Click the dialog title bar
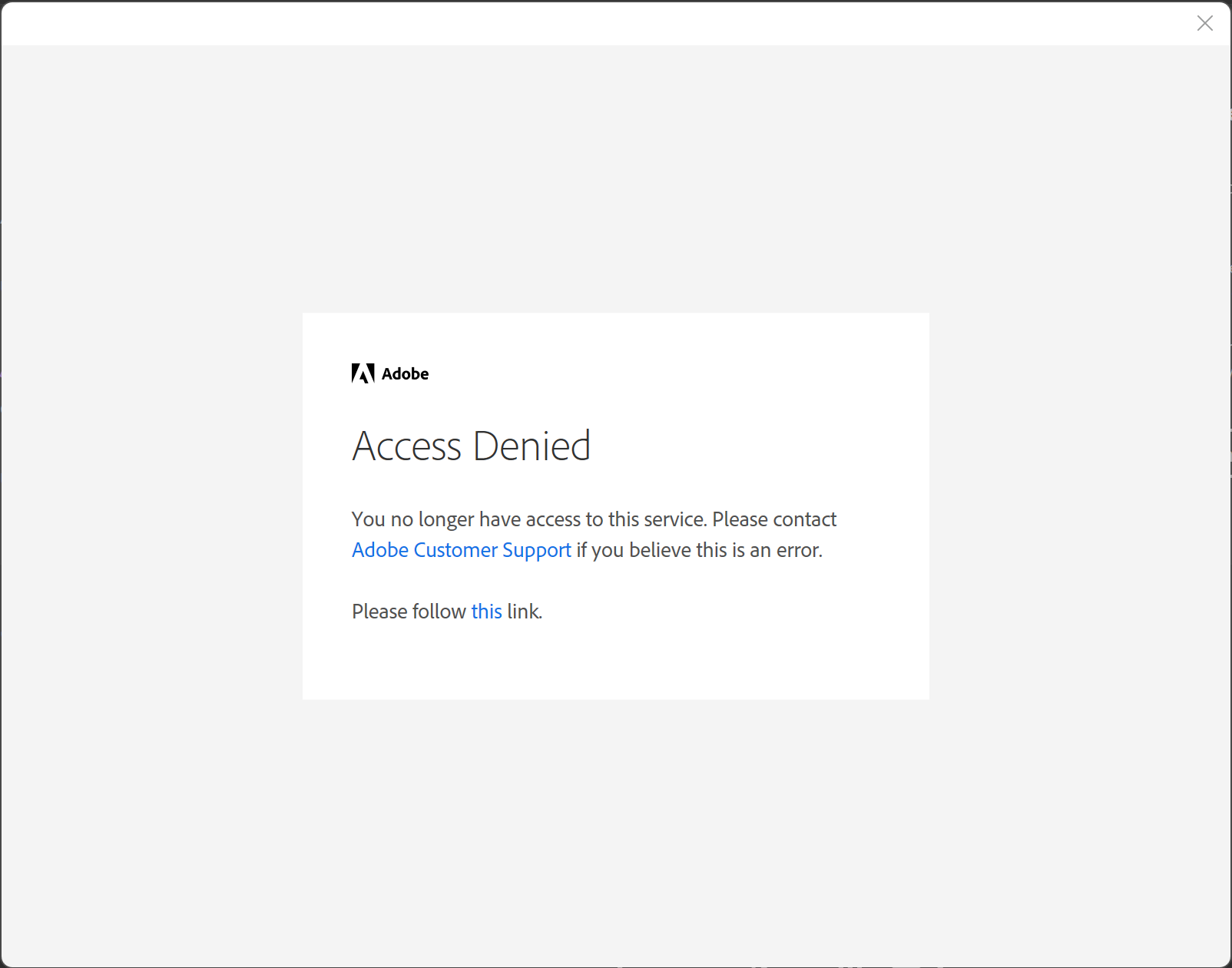The image size is (1232, 968). tap(538, 23)
